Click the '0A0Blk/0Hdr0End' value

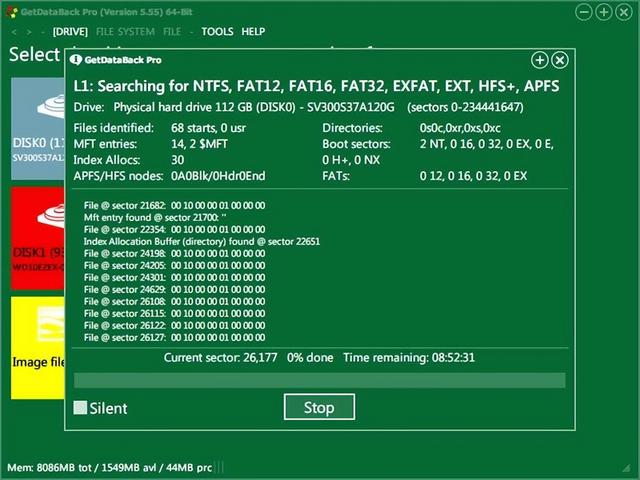click(x=218, y=176)
